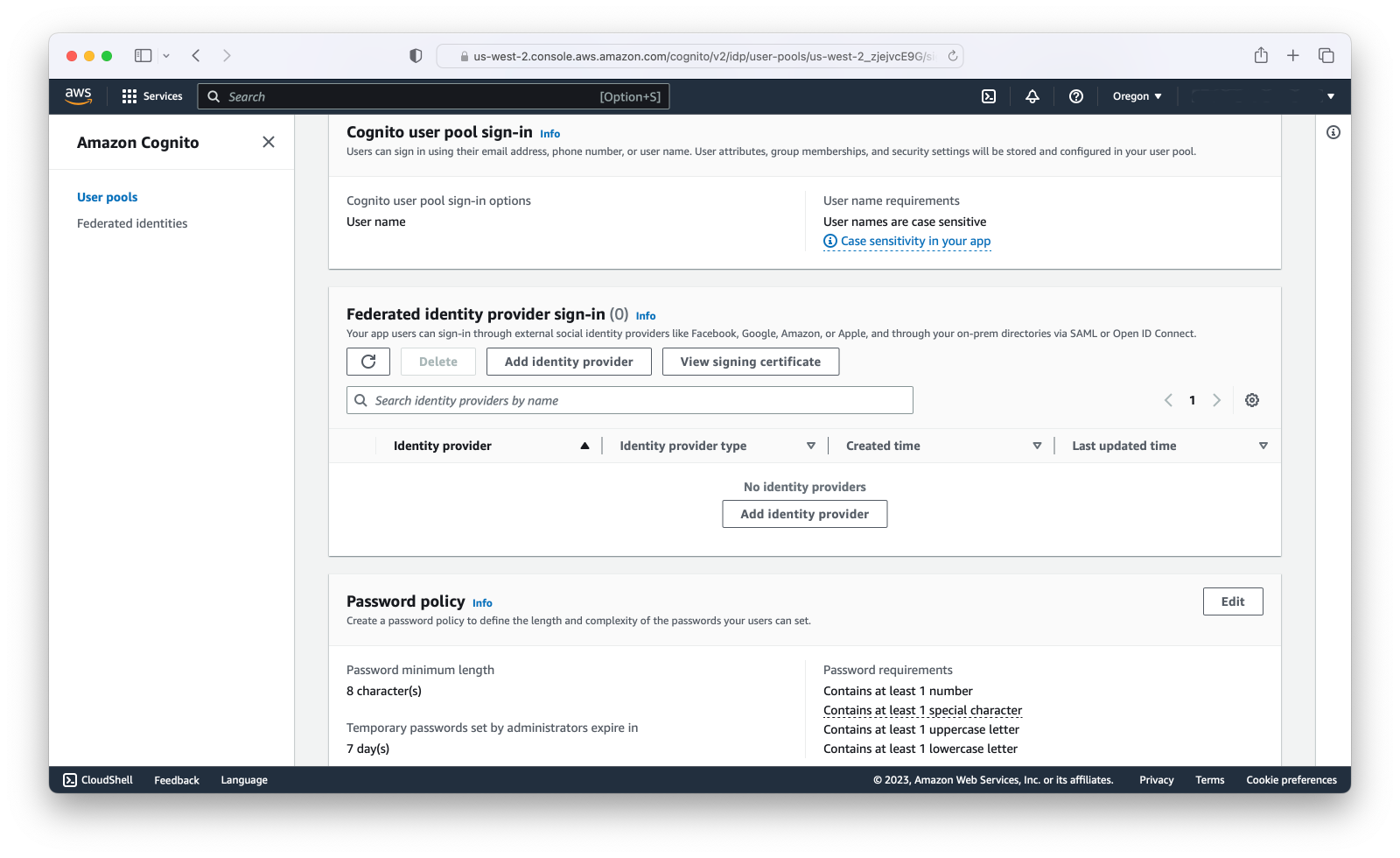1400x858 pixels.
Task: Click the Add identity provider toolbar button
Action: 569,362
